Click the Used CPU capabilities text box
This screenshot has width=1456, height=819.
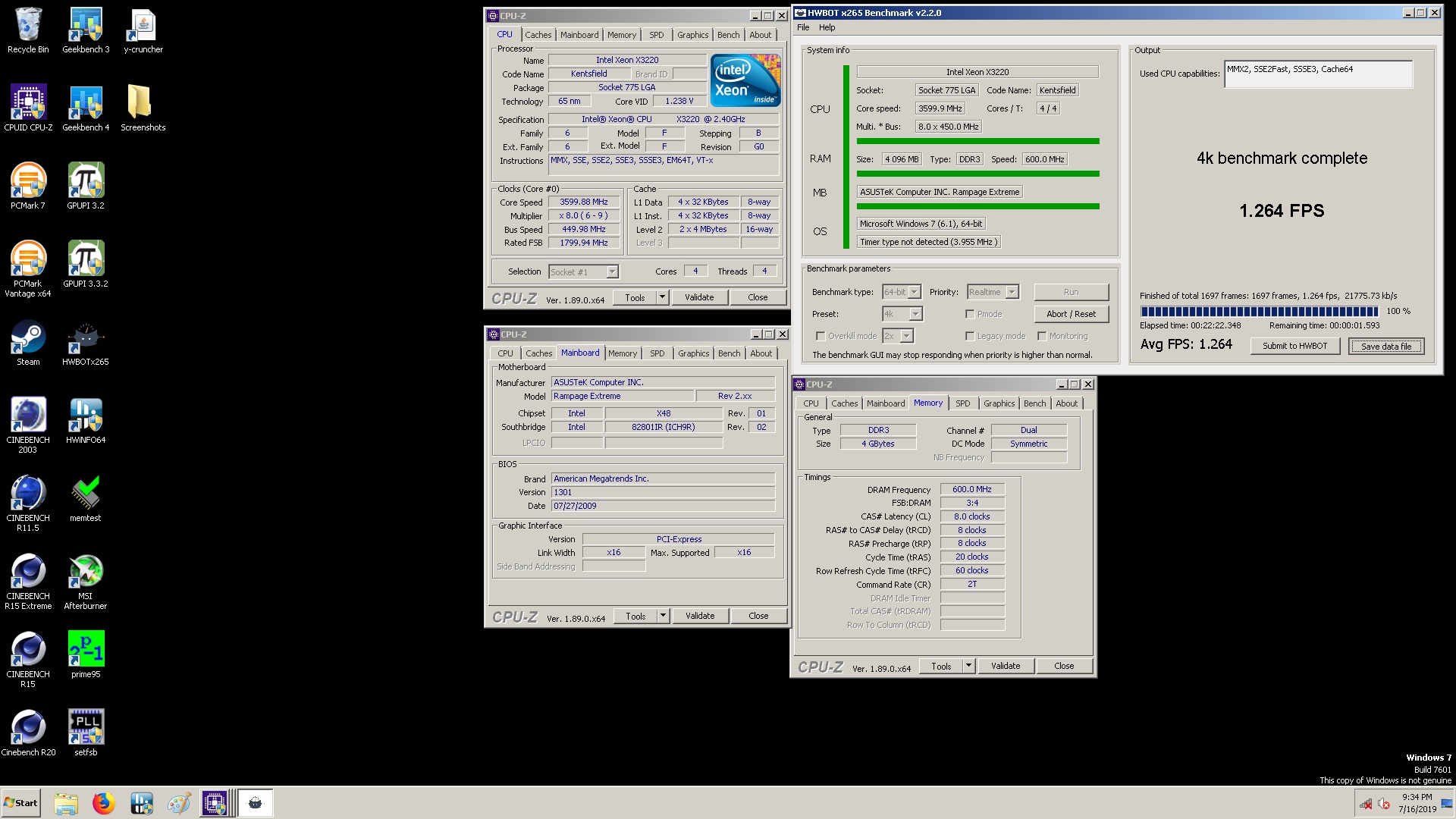(1318, 74)
